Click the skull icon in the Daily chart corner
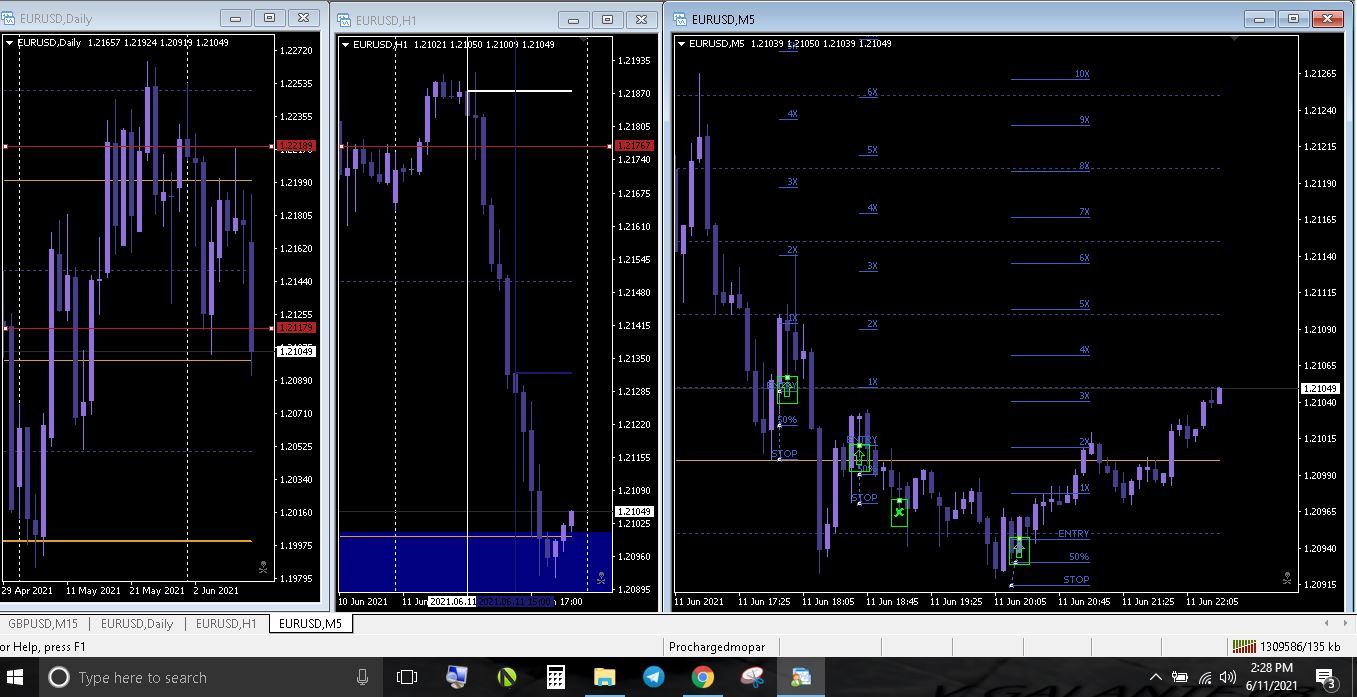 263,567
